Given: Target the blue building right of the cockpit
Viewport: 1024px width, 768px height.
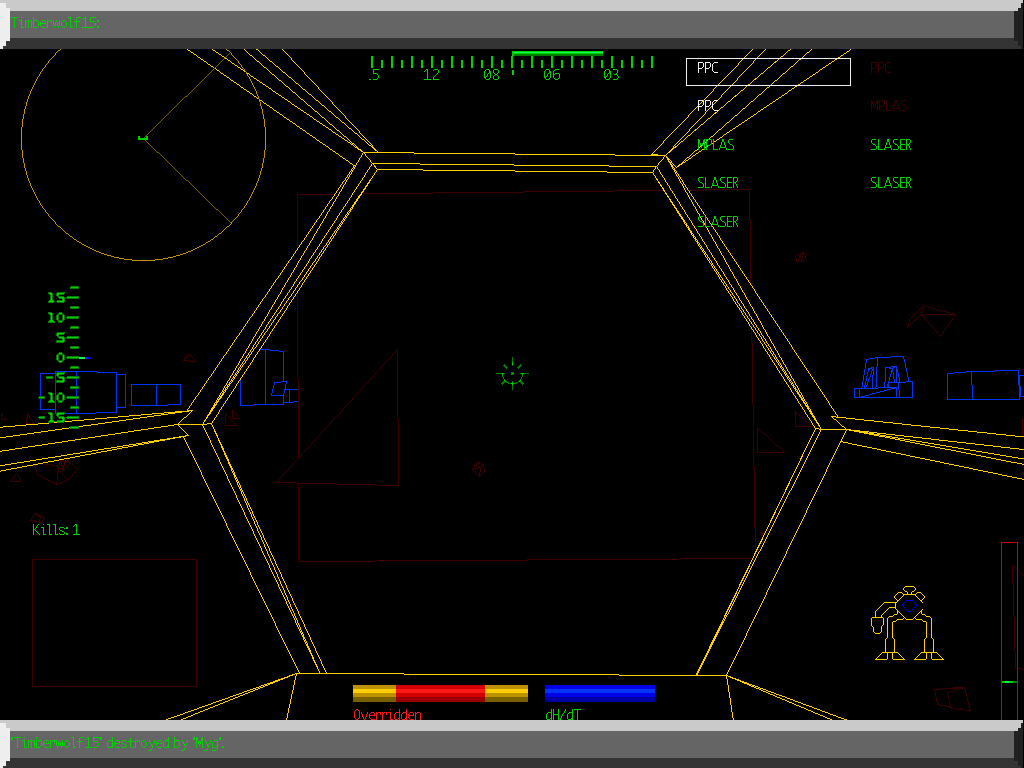Looking at the screenshot, I should point(884,378).
